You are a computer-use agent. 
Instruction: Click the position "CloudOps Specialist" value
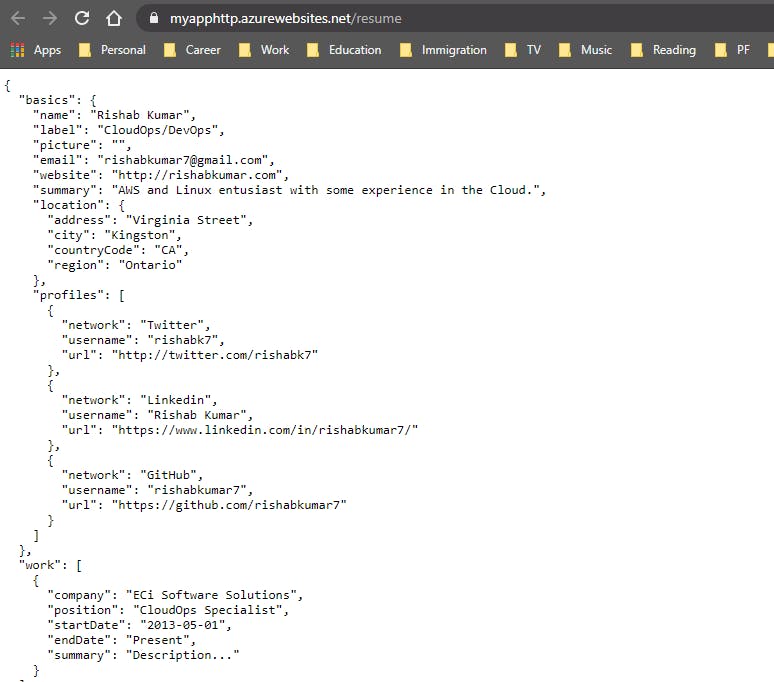tap(208, 610)
